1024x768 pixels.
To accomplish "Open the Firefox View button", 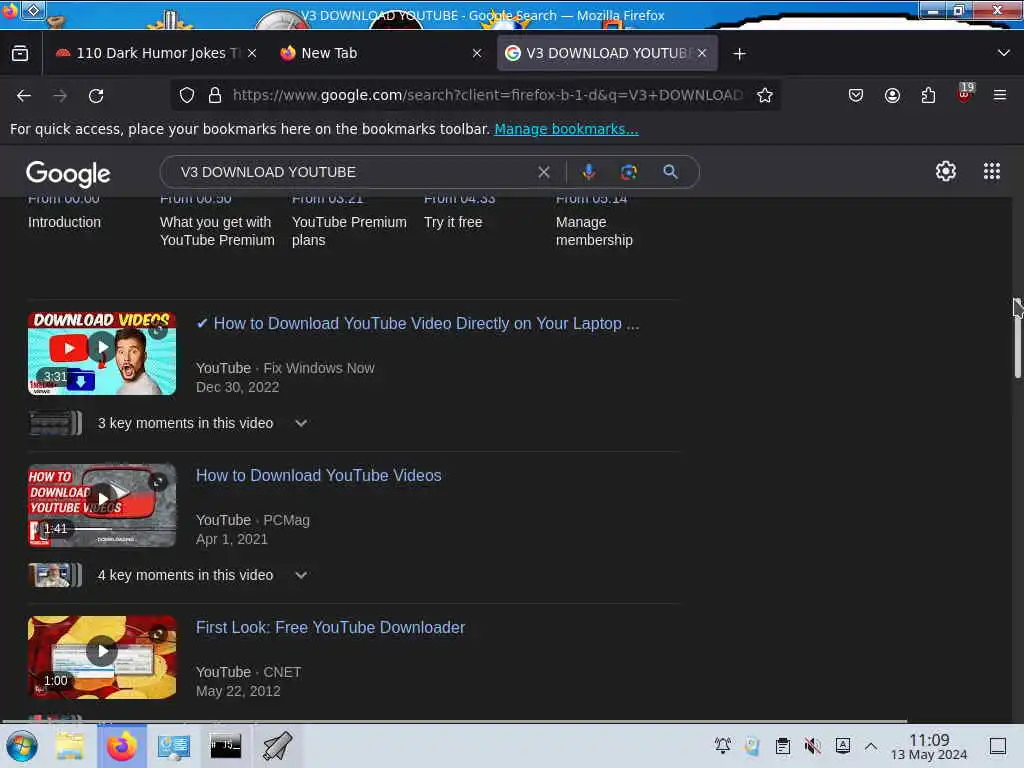I will click(20, 54).
